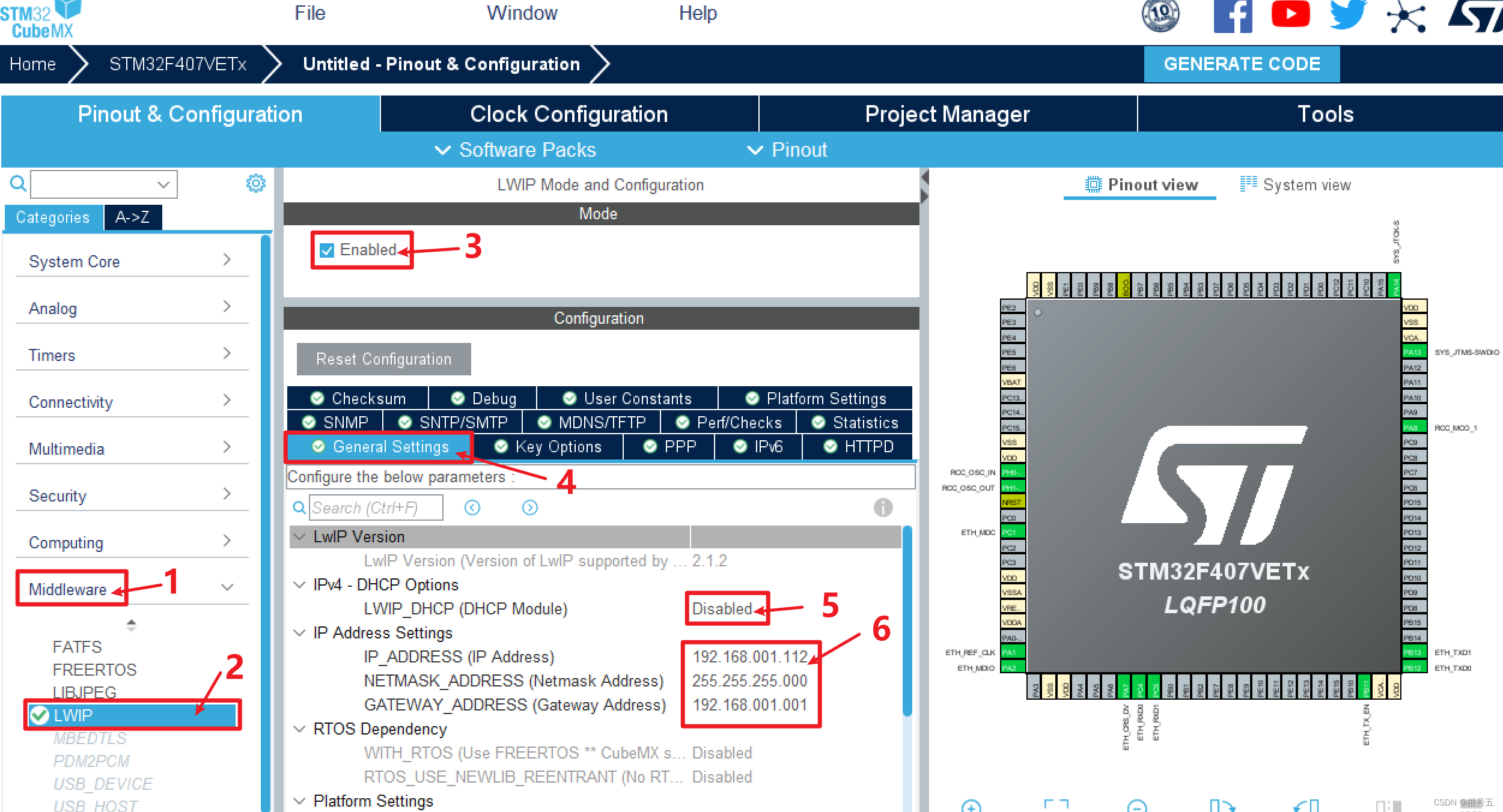Click Reset Configuration button
This screenshot has width=1503, height=812.
(x=383, y=359)
